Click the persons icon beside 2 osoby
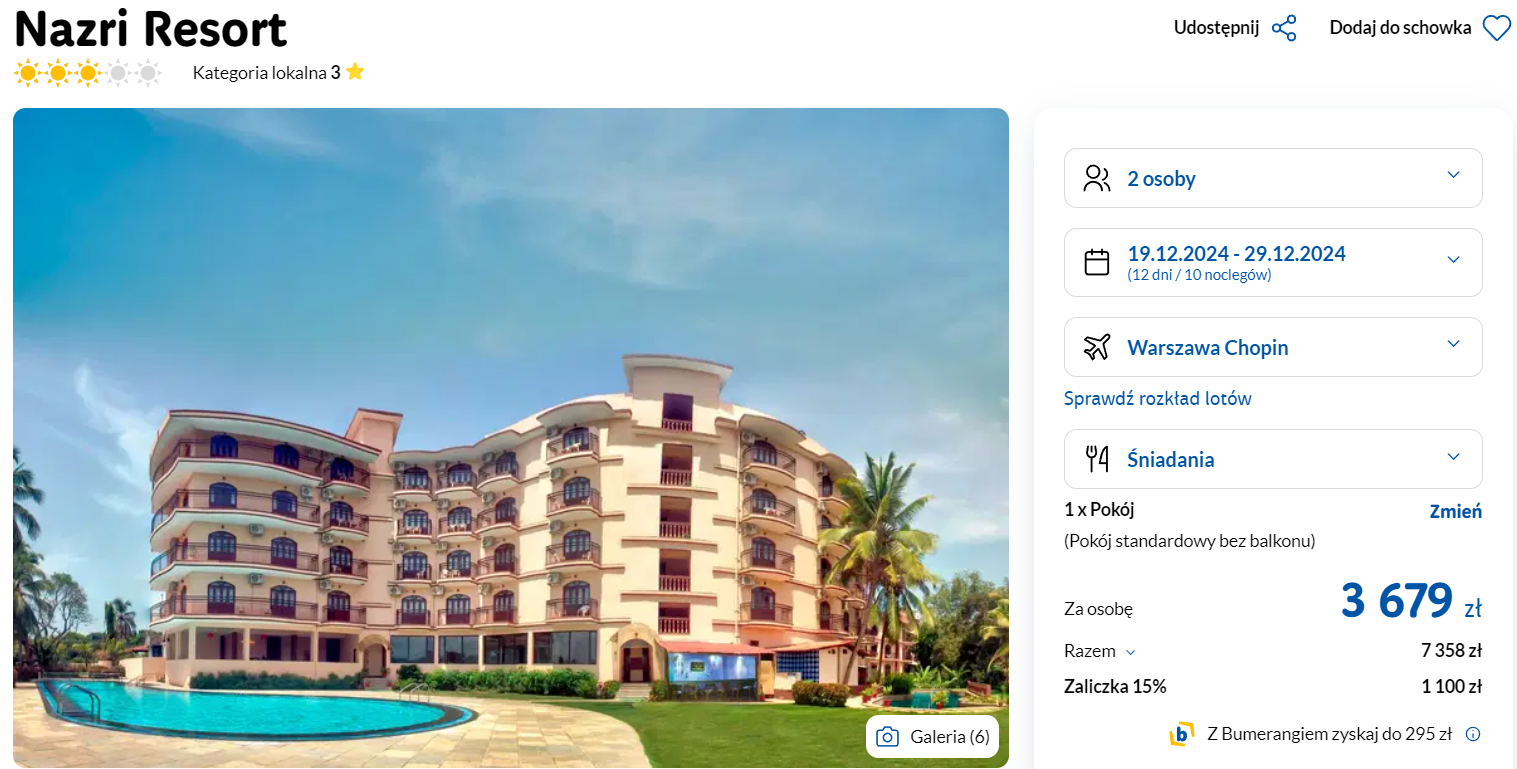The height and width of the screenshot is (769, 1517). (x=1097, y=179)
